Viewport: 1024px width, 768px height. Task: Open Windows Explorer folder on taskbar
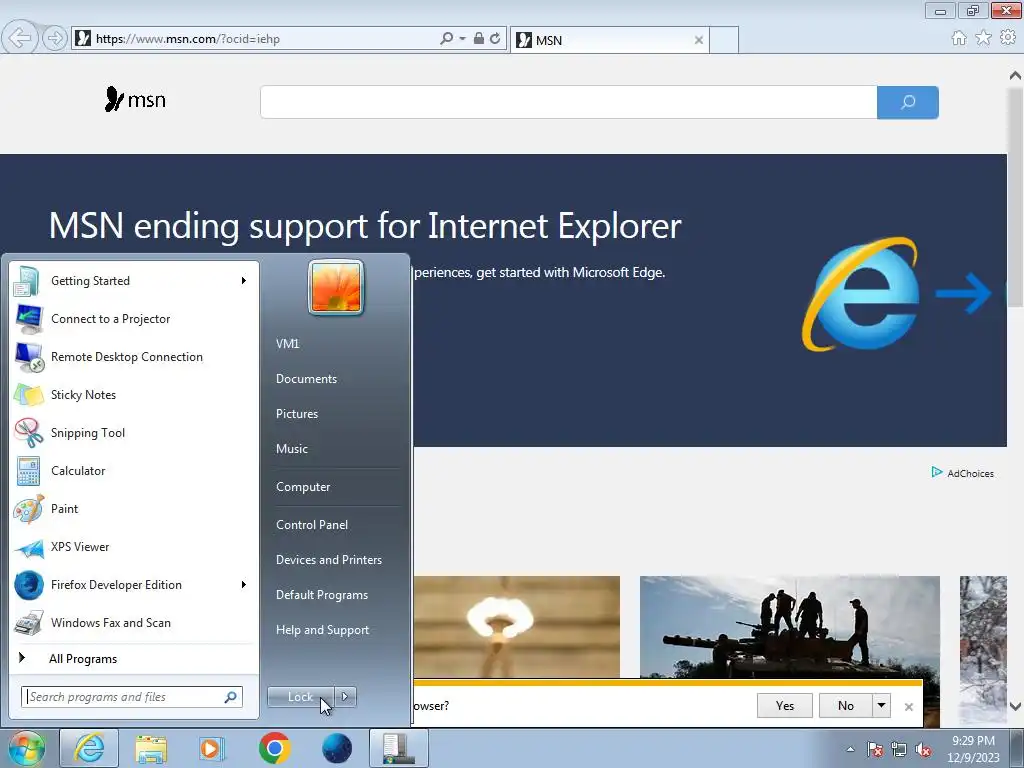click(x=151, y=748)
